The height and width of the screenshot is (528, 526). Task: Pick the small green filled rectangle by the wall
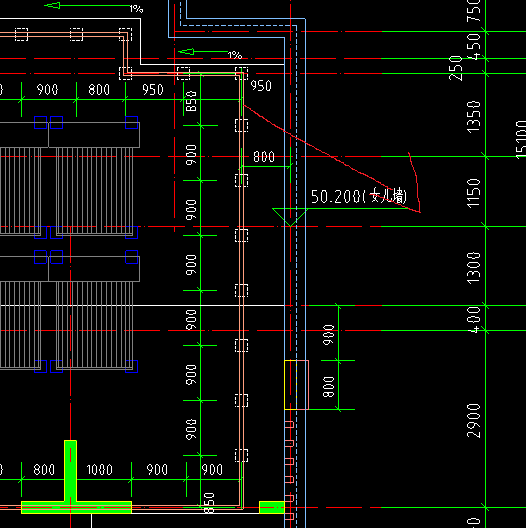coord(272,507)
